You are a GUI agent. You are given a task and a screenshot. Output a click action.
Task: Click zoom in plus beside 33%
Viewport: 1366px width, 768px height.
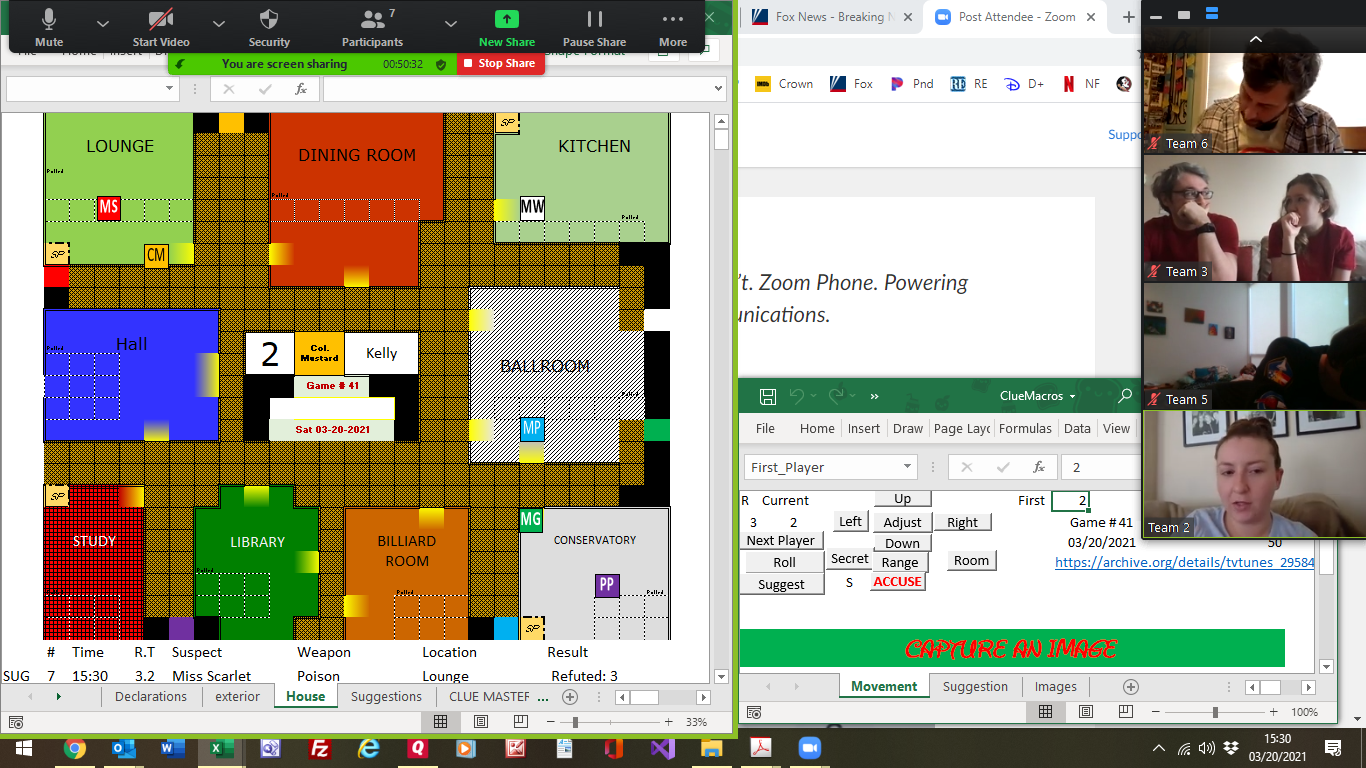pyautogui.click(x=667, y=722)
